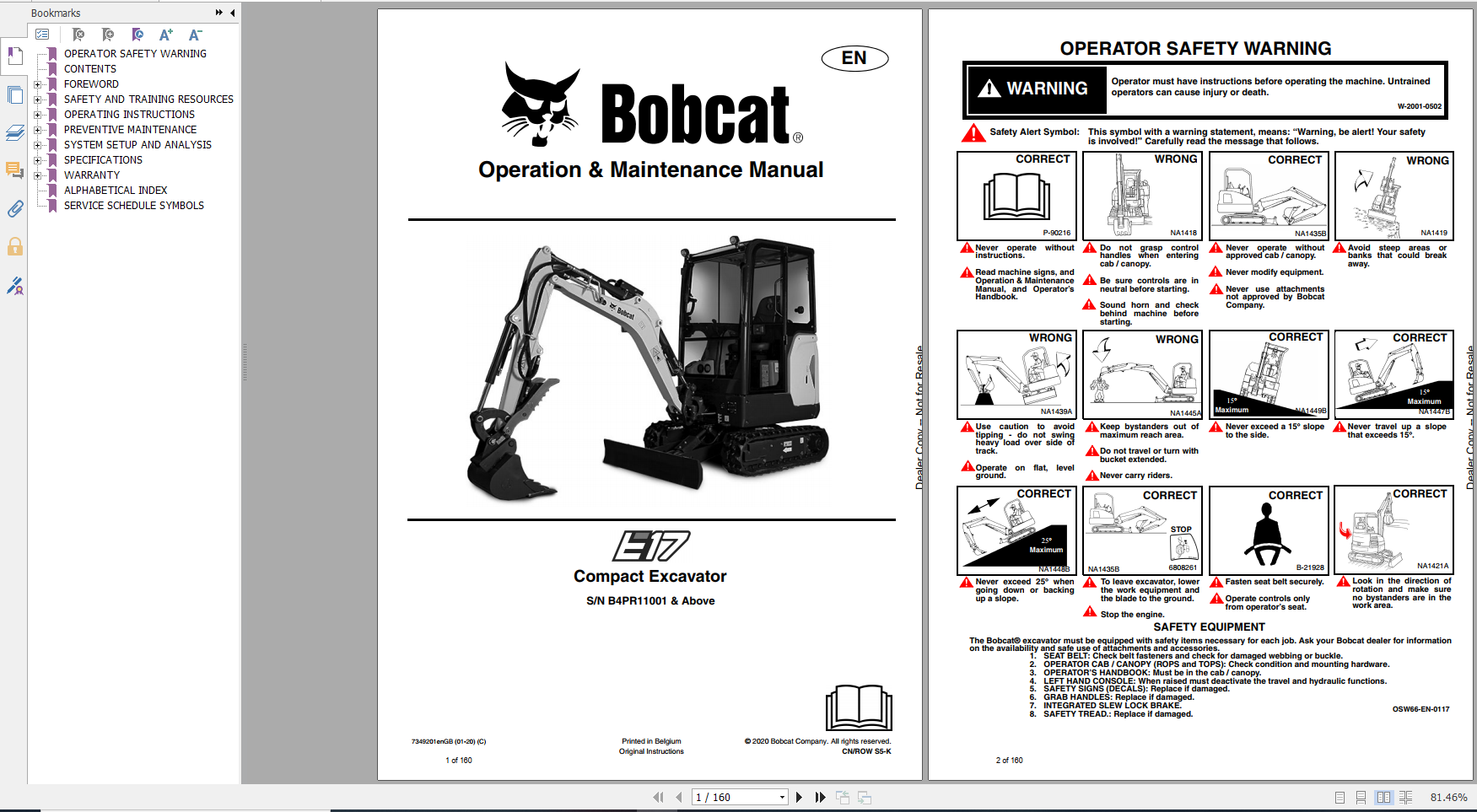Open the SERVICE SCHEDULE SYMBOLS bookmark
Screen dimensions: 1477x812
134,206
